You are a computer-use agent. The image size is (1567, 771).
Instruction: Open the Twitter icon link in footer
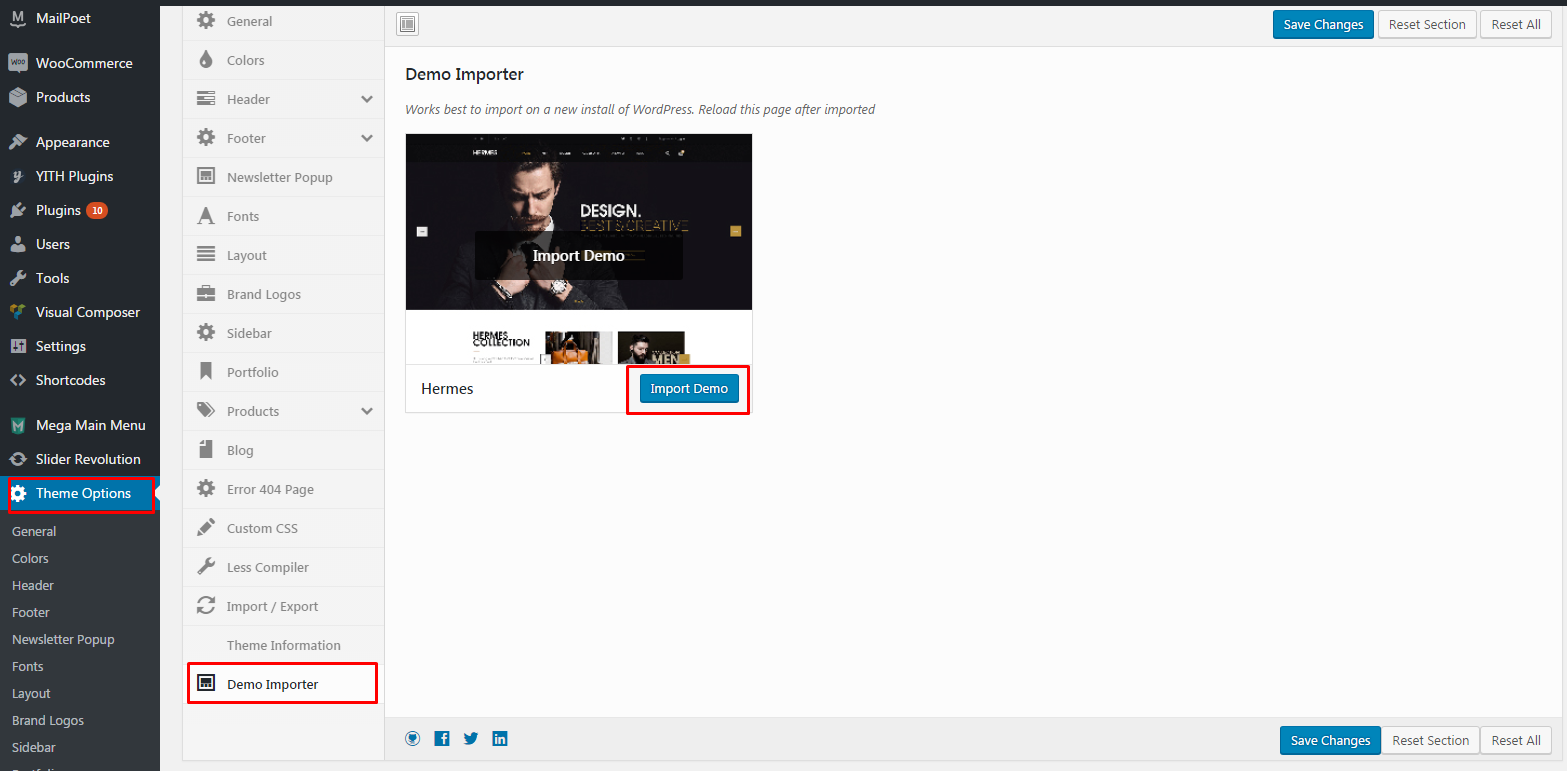(x=471, y=739)
